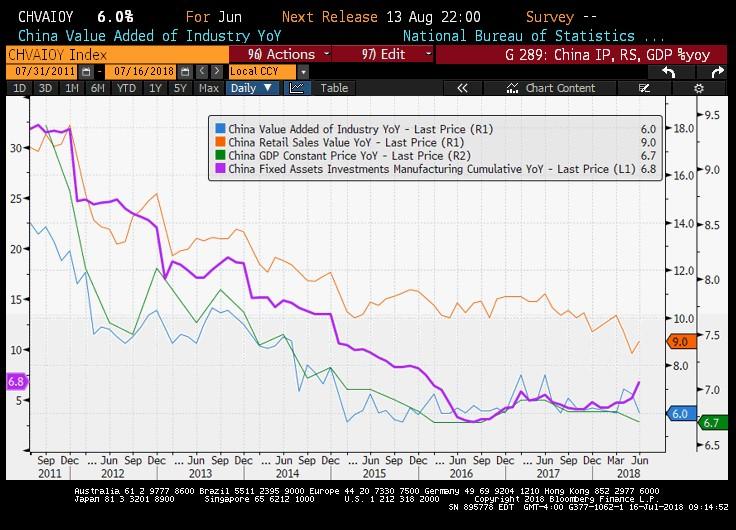Open the 96) Actions menu
The height and width of the screenshot is (530, 736).
pos(280,54)
